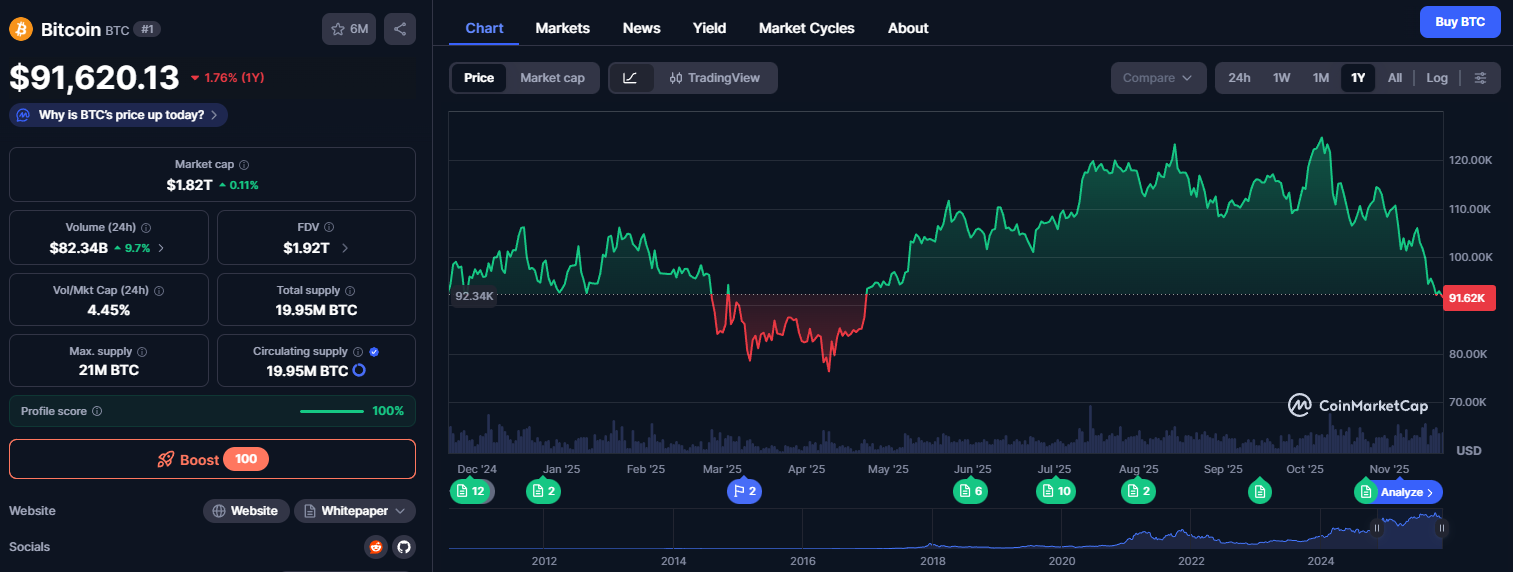Viewport: 1513px width, 572px height.
Task: Open the Compare dropdown
Action: tap(1158, 78)
